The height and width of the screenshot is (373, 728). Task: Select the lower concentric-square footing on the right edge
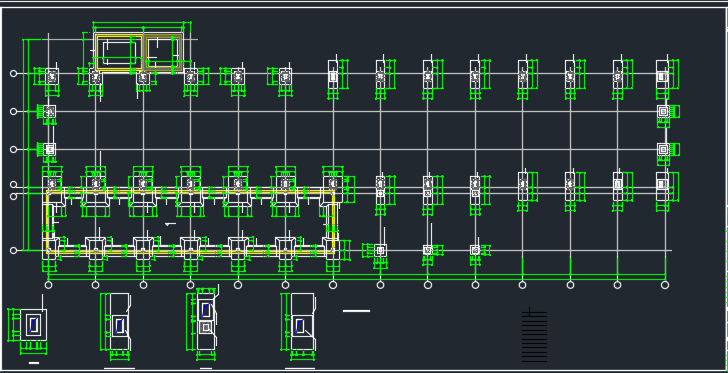tap(663, 150)
